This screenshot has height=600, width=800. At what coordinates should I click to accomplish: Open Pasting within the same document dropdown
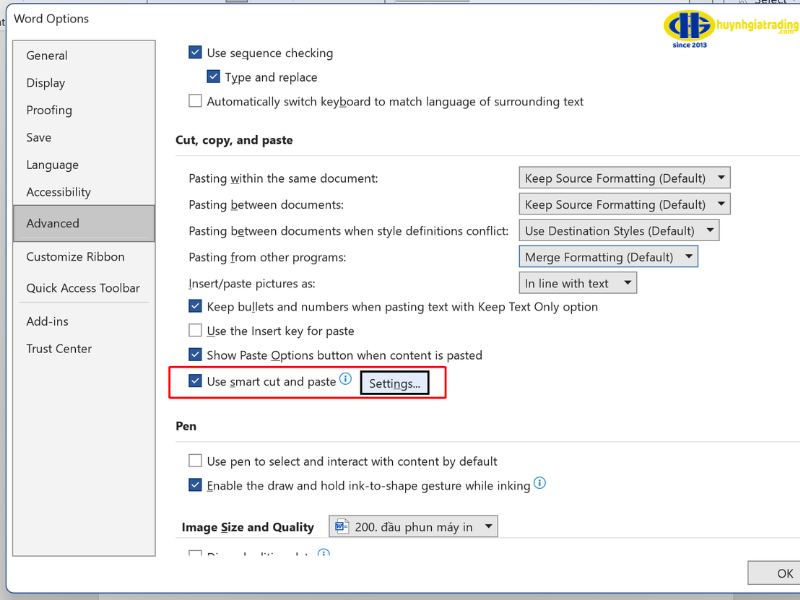point(624,178)
